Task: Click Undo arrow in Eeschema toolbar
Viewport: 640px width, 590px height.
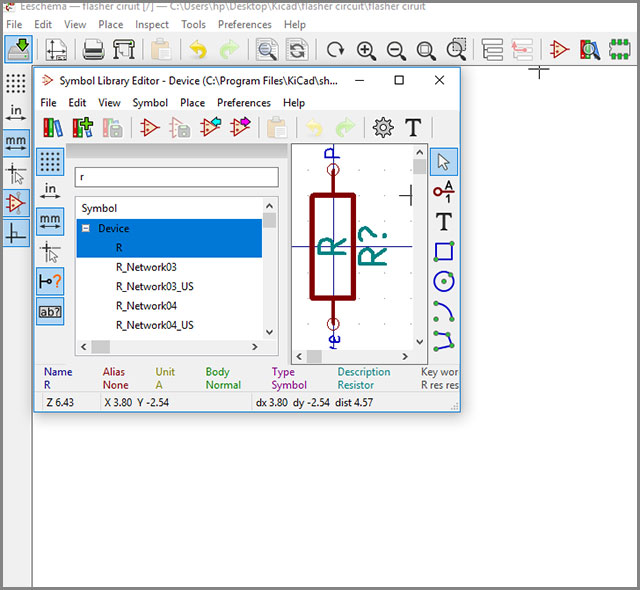Action: coord(198,49)
